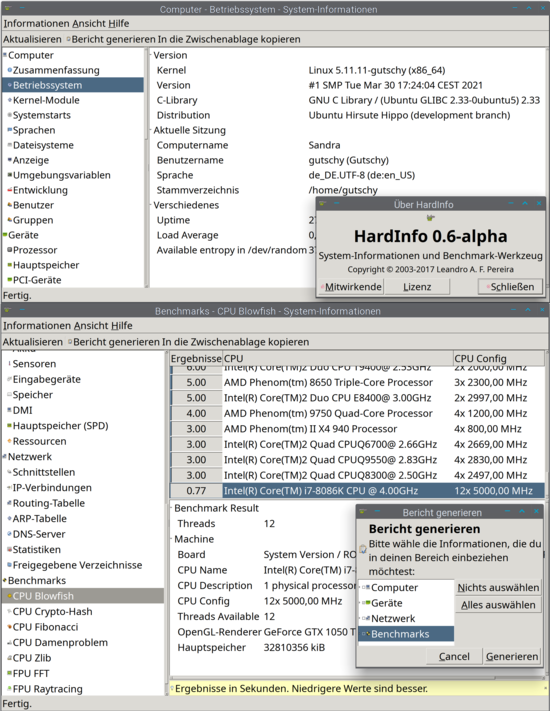Open the Routing-Tabelle icon entry
550x711 pixels.
10,503
